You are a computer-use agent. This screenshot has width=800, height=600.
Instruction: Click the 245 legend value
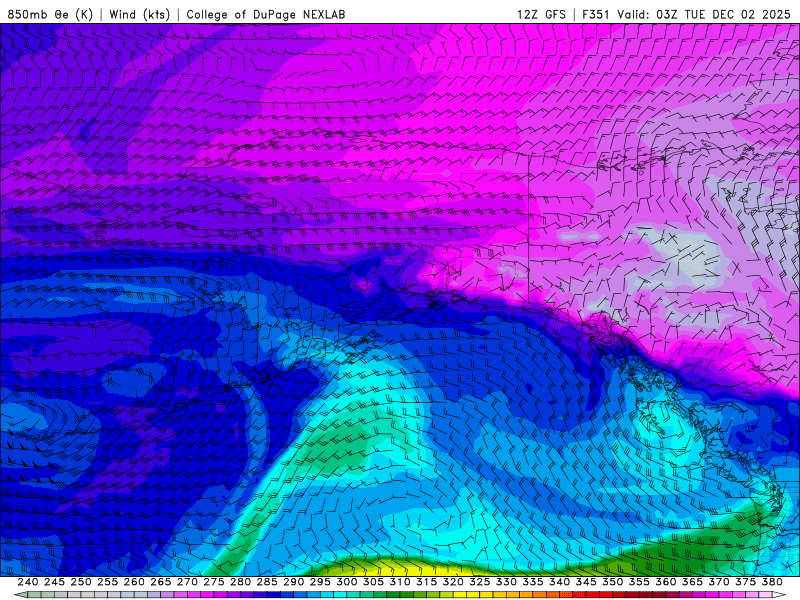click(x=54, y=582)
